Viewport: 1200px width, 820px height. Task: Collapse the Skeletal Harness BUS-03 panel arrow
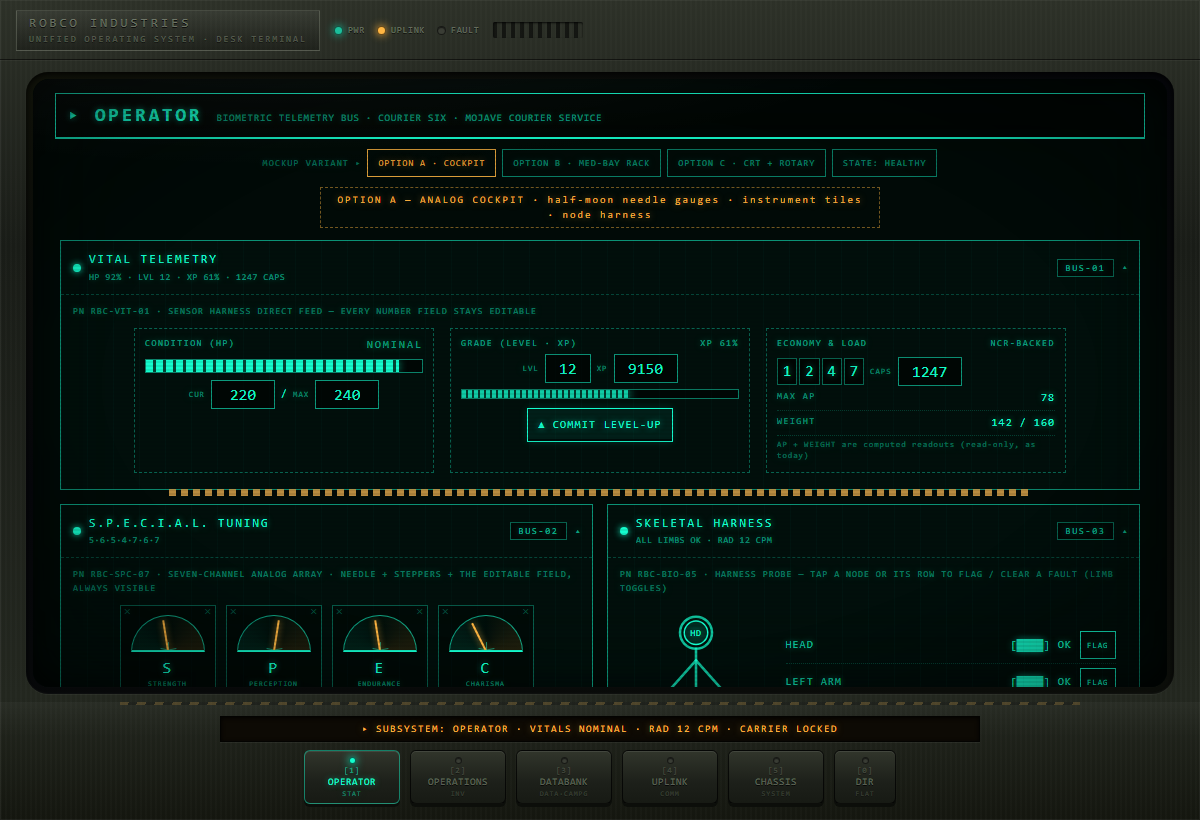point(1124,531)
